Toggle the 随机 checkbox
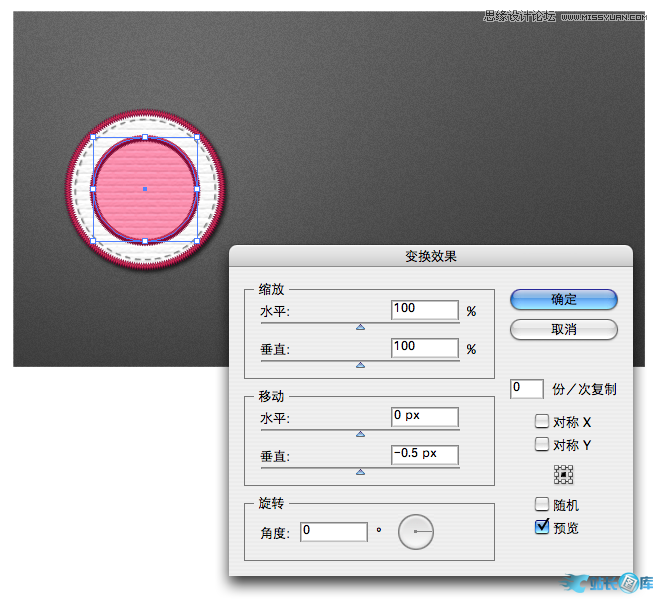Viewport: 658px width, 599px height. point(542,505)
